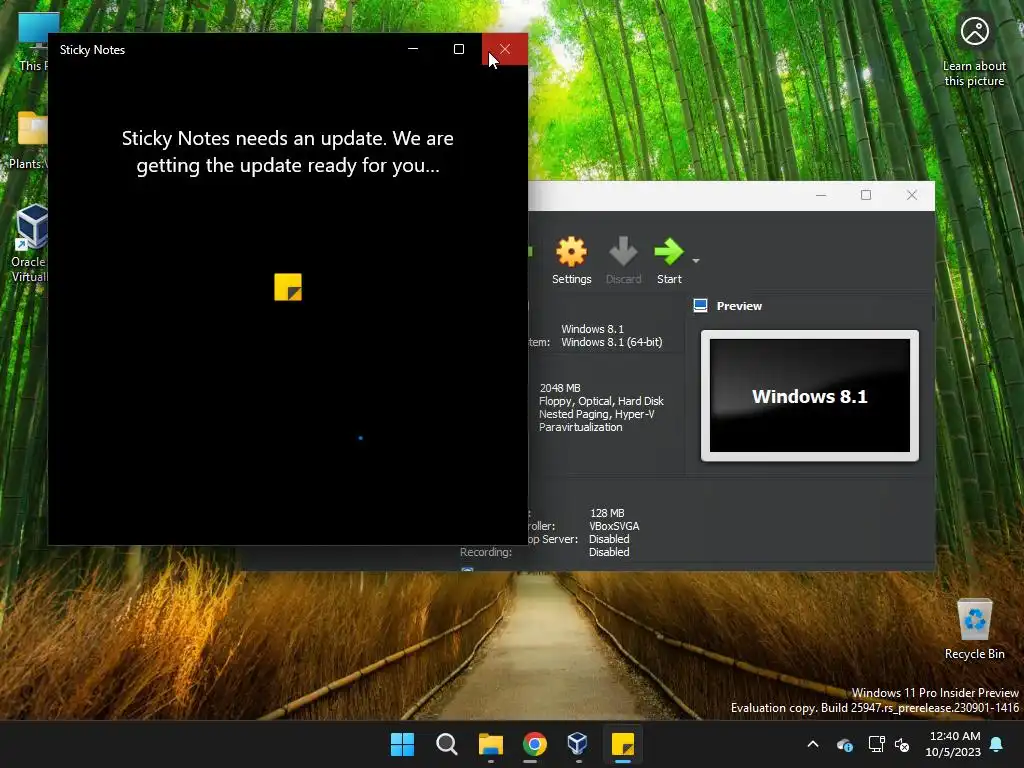Click the '128 MB' video memory value
The width and height of the screenshot is (1024, 768).
607,513
